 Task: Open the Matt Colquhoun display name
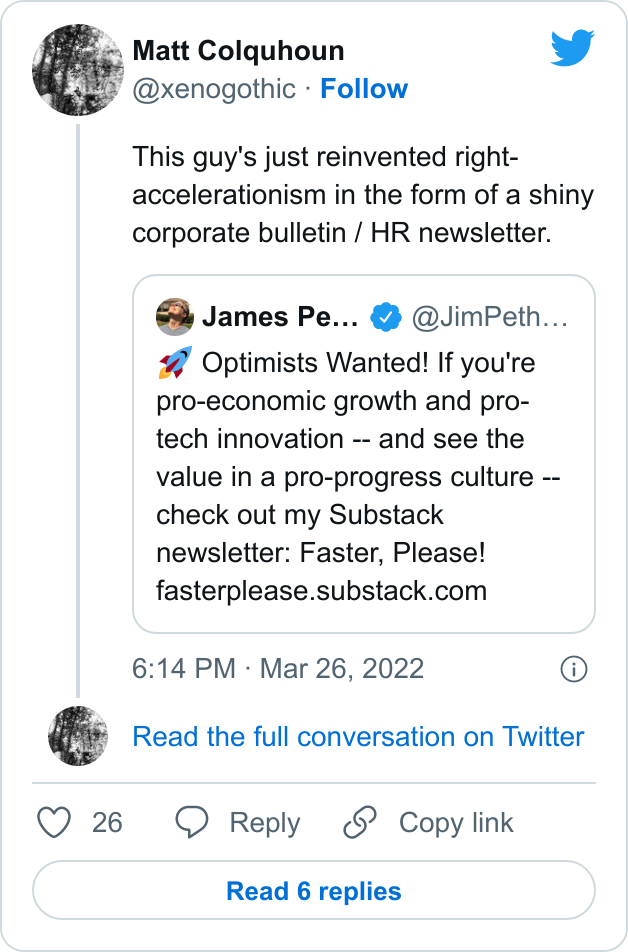[x=238, y=51]
